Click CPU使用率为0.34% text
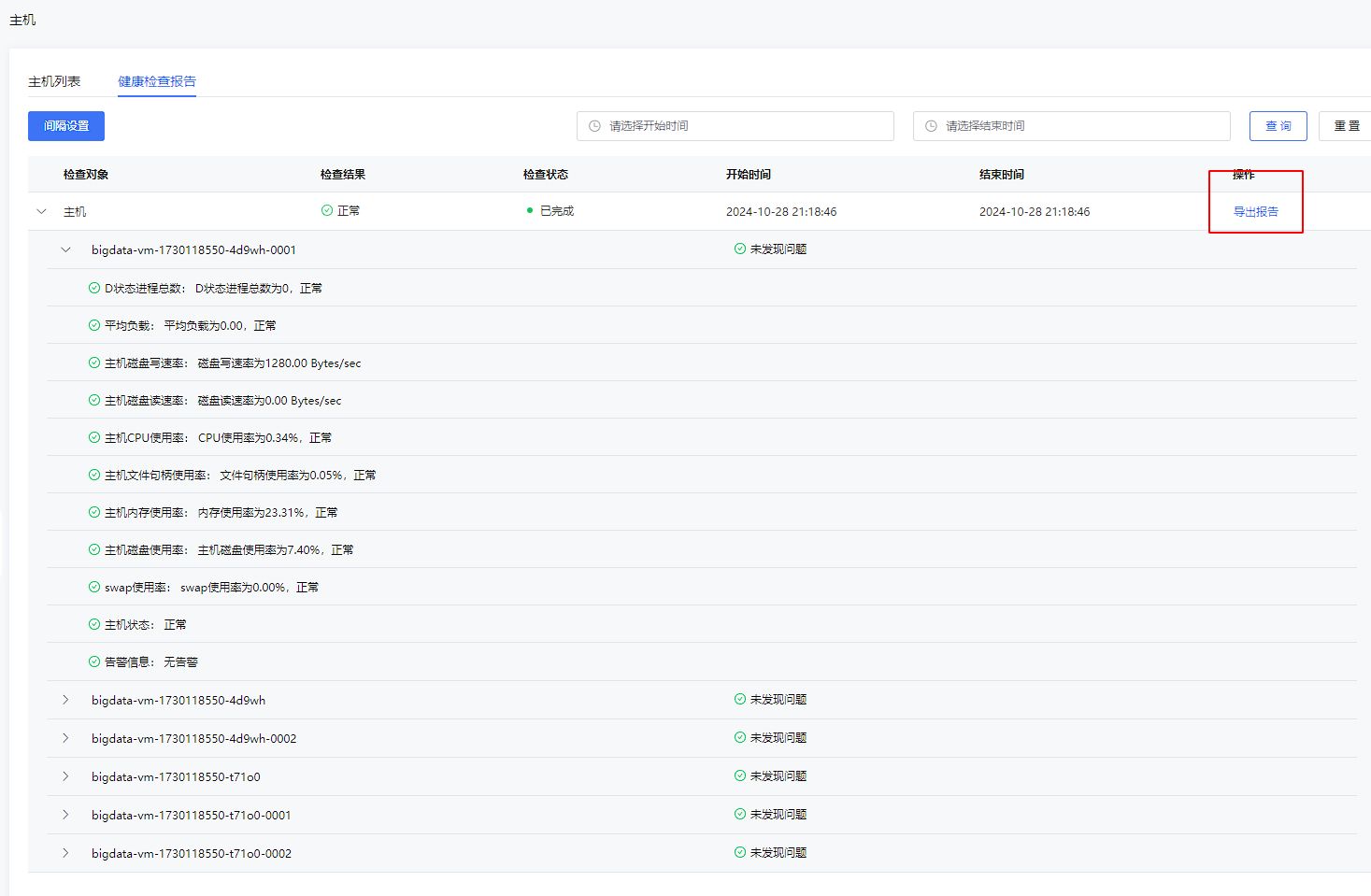 tap(249, 437)
